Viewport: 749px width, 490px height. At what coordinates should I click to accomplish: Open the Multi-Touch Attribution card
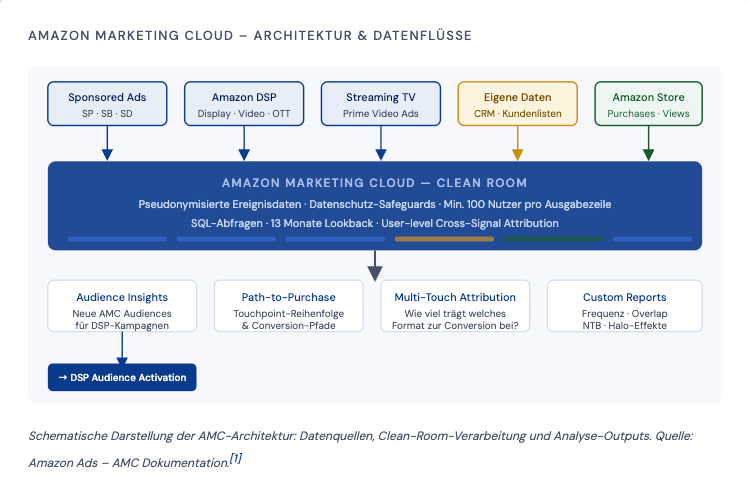[455, 306]
